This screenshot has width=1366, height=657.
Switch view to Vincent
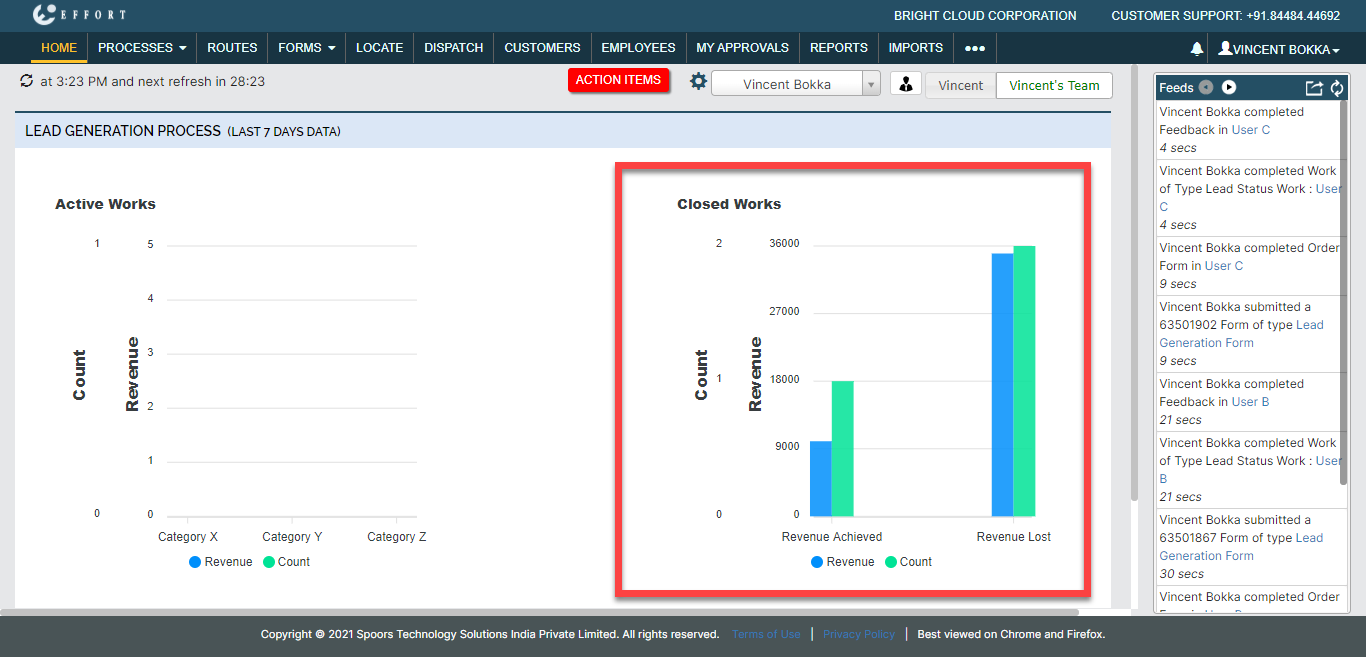[x=960, y=85]
